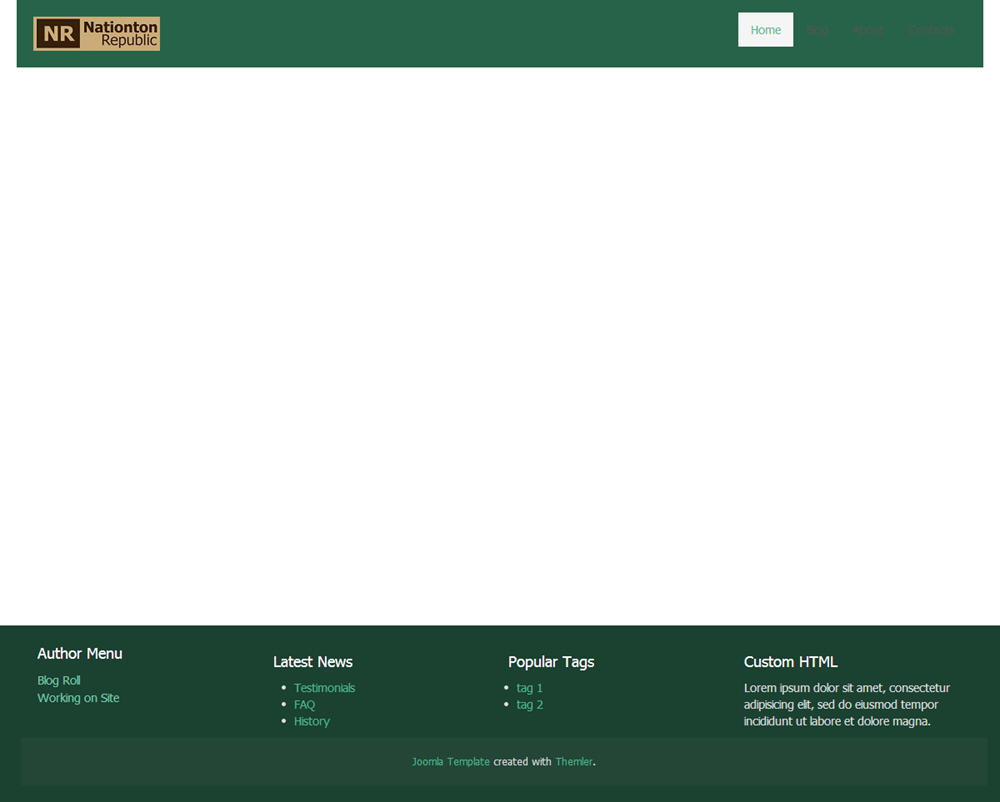1000x802 pixels.
Task: Go to the About page
Action: tap(868, 30)
